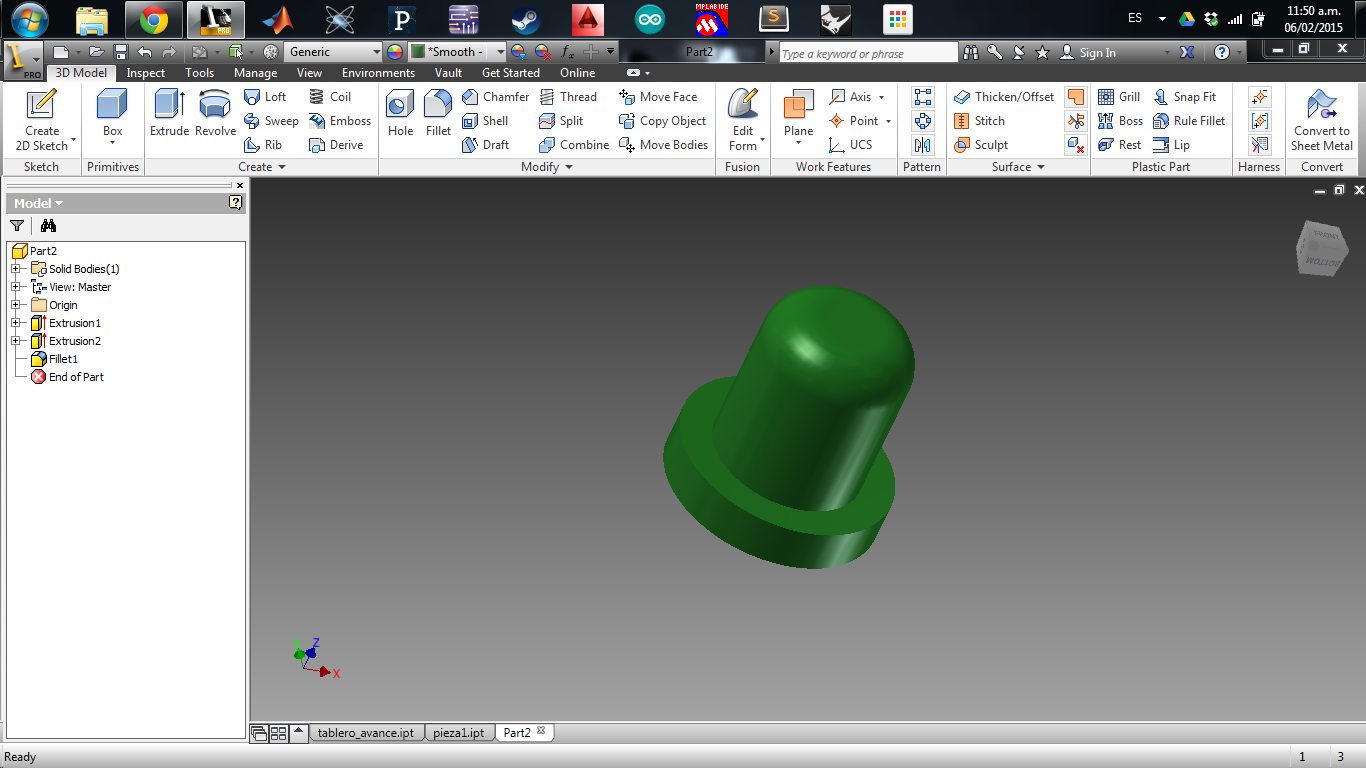Expand the View: Master node

(x=16, y=287)
